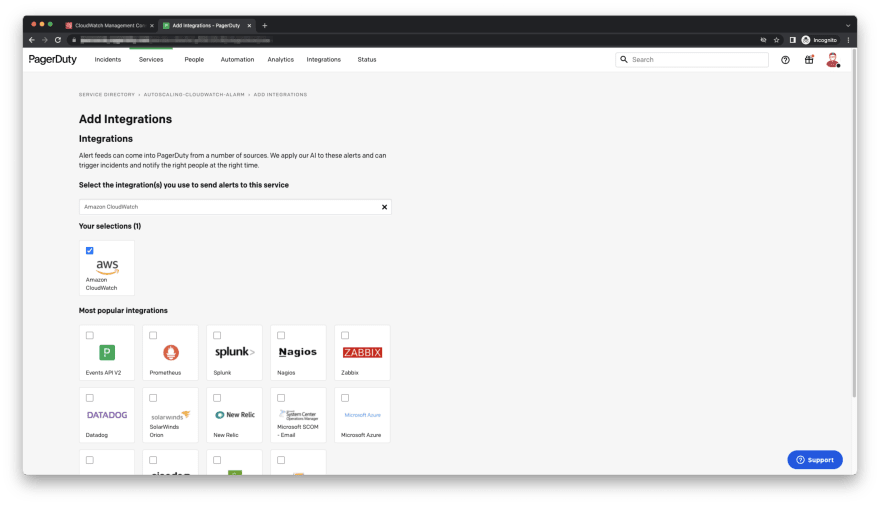Open a new browser tab
Viewport: 880px width, 505px height.
tap(264, 25)
